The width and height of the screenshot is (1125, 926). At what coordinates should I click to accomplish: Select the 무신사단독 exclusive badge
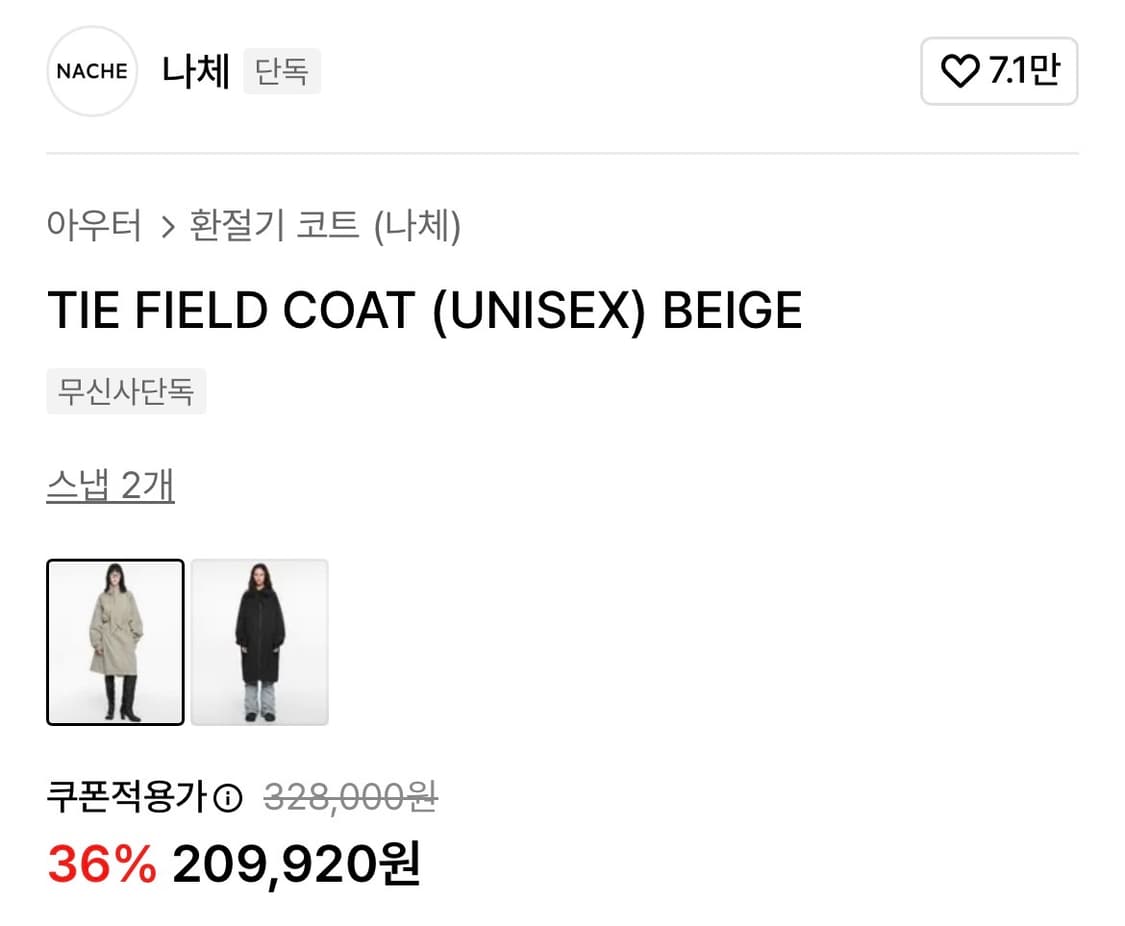pos(126,391)
